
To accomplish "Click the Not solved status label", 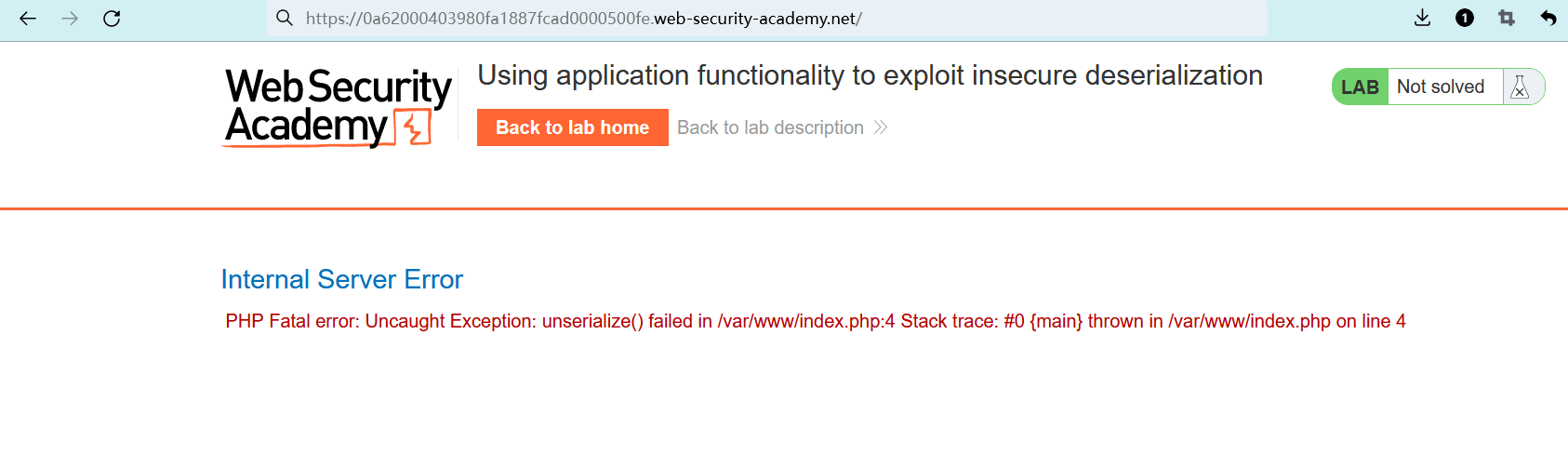I will [x=1441, y=87].
